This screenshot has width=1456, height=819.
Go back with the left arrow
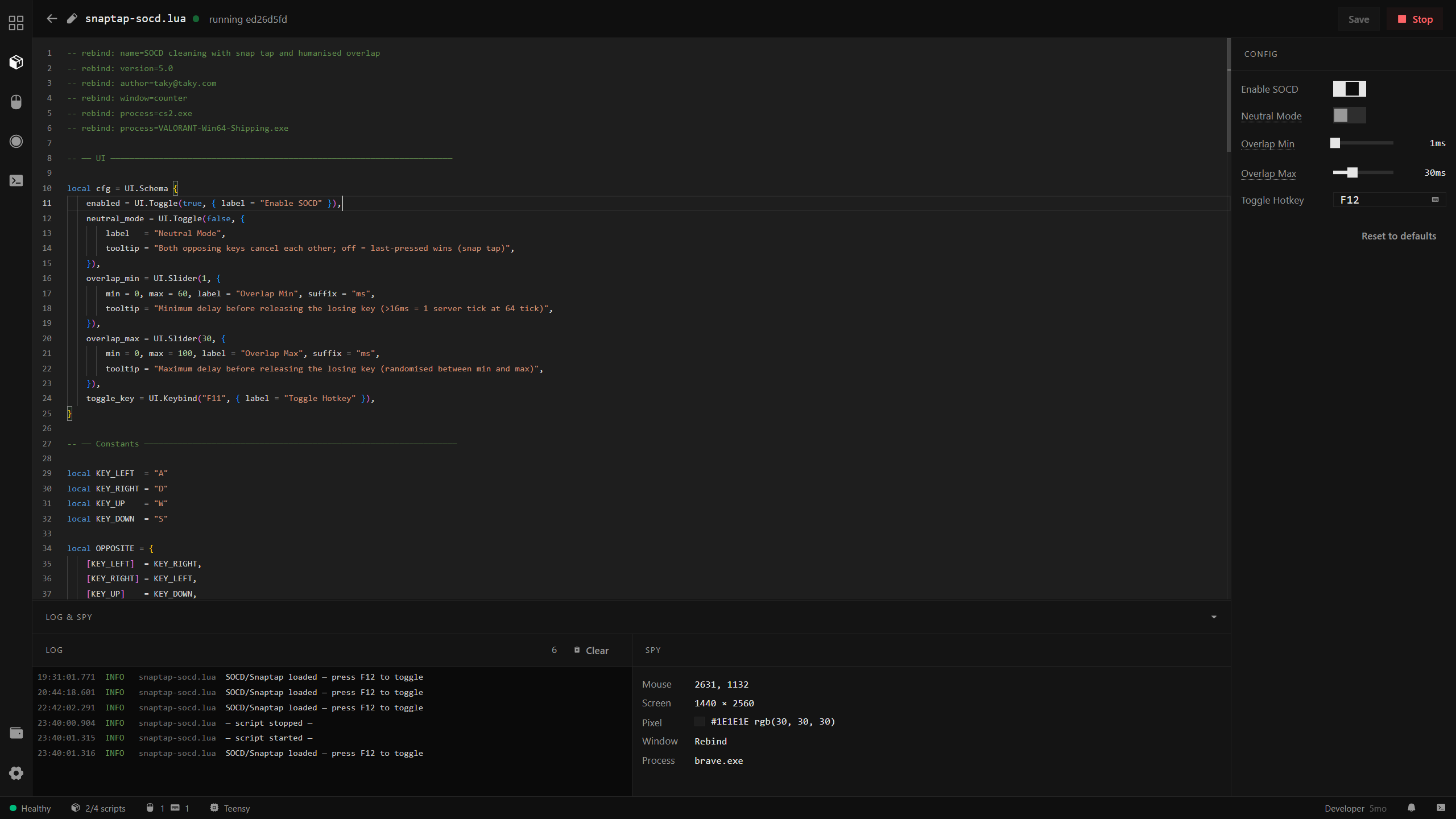tap(52, 19)
